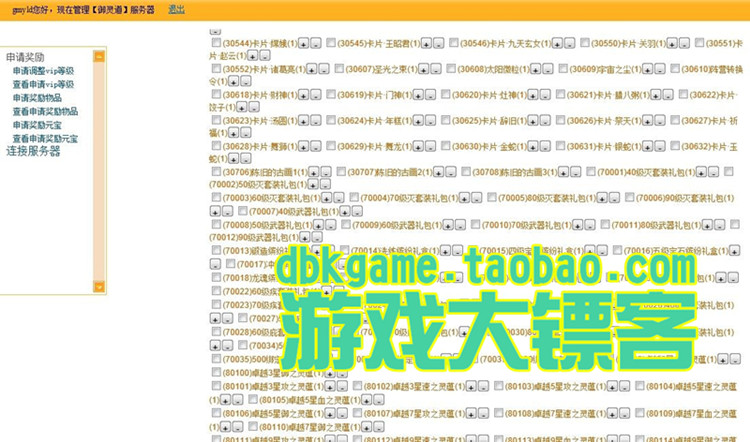Open 查看申请奖励物品 sidebar link
This screenshot has height=442, width=750.
click(x=45, y=111)
